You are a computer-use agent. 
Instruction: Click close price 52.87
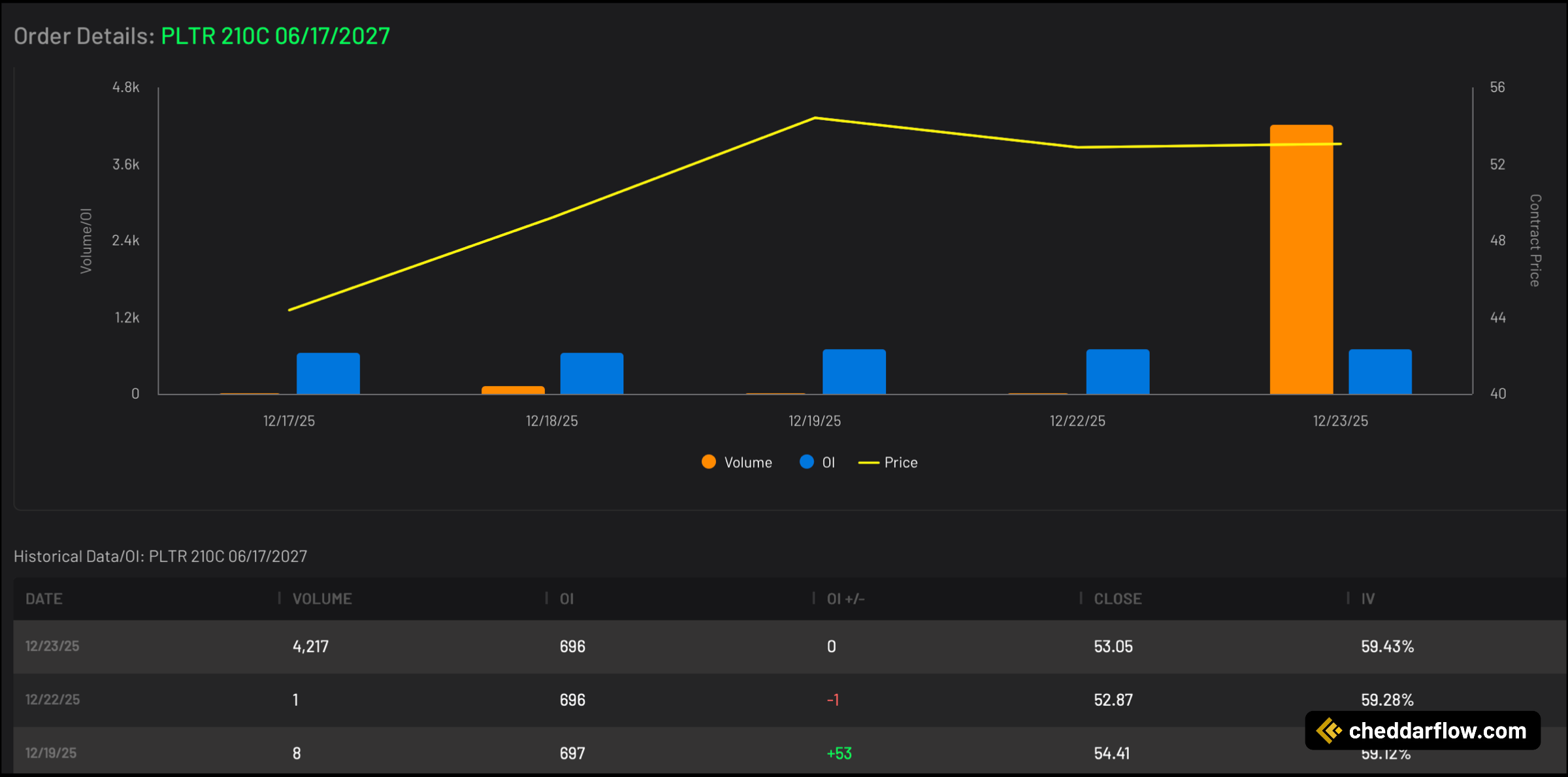1113,700
